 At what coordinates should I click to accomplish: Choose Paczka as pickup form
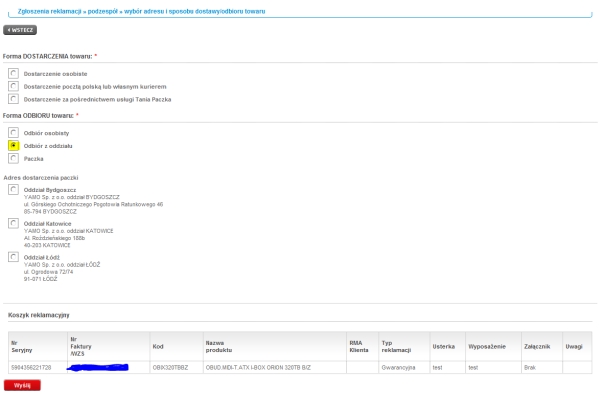click(x=13, y=158)
